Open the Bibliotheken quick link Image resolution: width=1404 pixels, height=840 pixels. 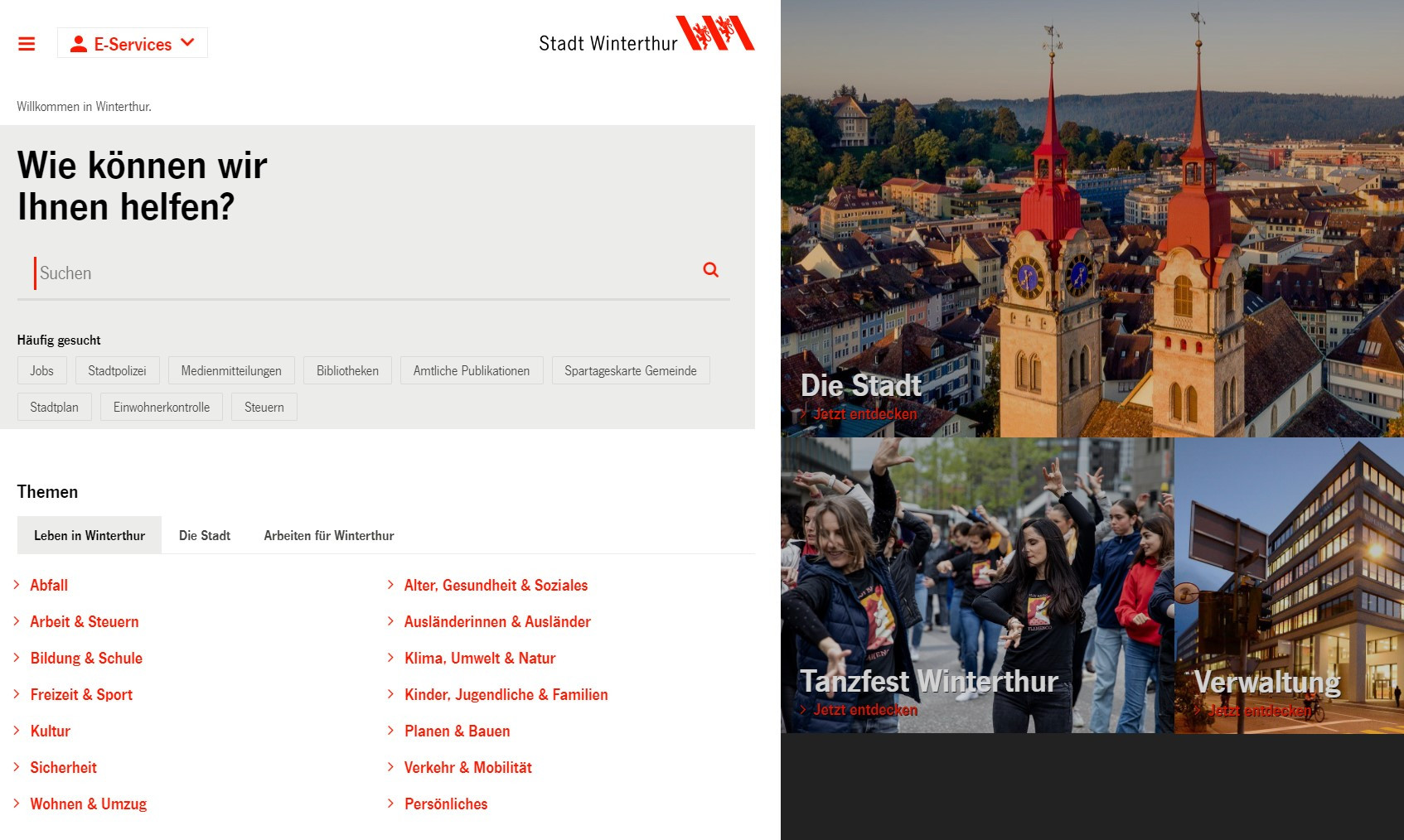tap(347, 371)
